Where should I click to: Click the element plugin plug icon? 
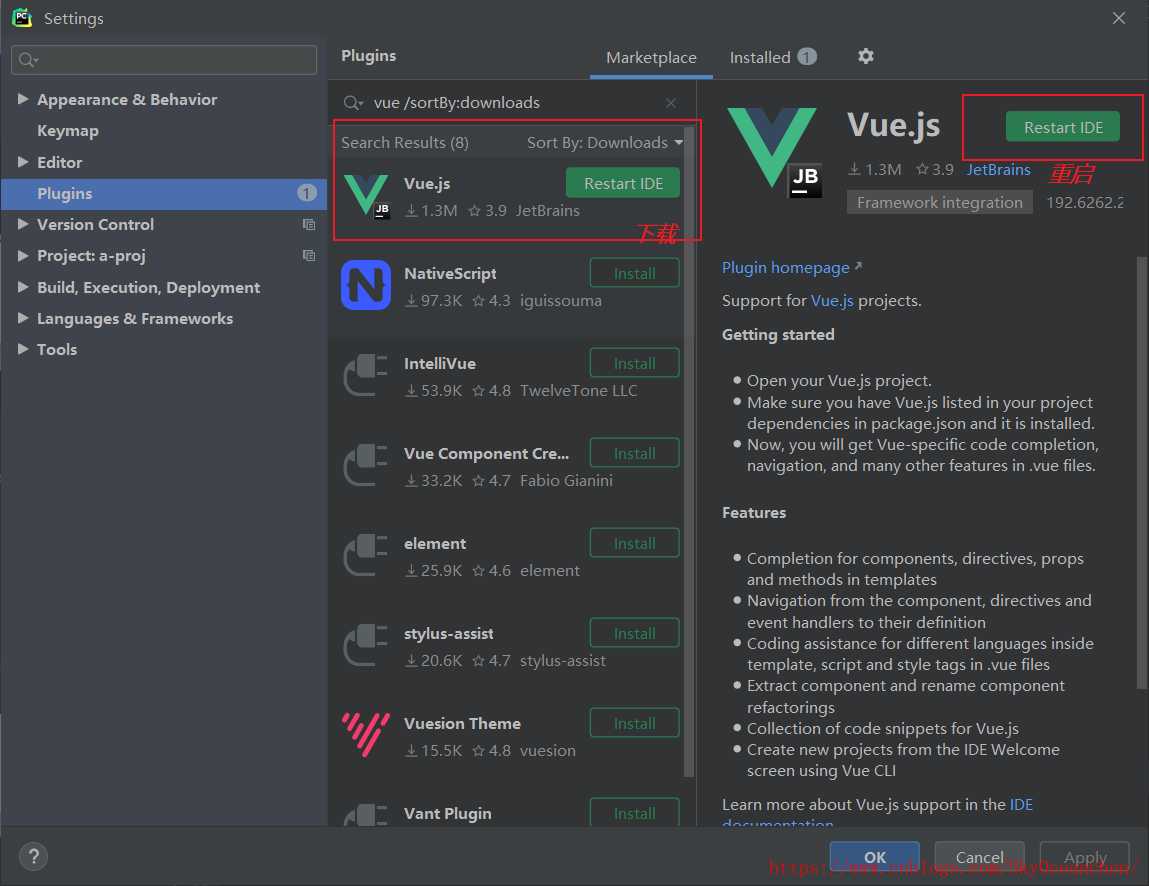(366, 555)
